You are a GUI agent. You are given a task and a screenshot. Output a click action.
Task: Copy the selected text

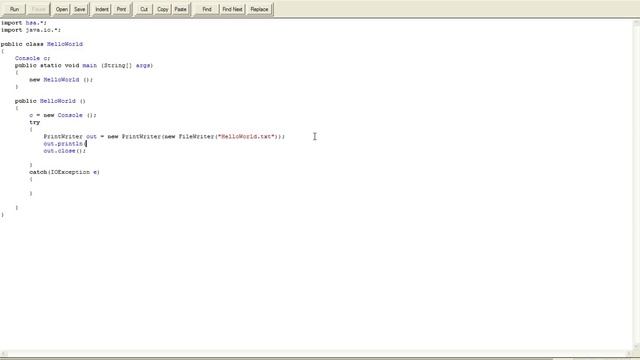click(x=162, y=9)
